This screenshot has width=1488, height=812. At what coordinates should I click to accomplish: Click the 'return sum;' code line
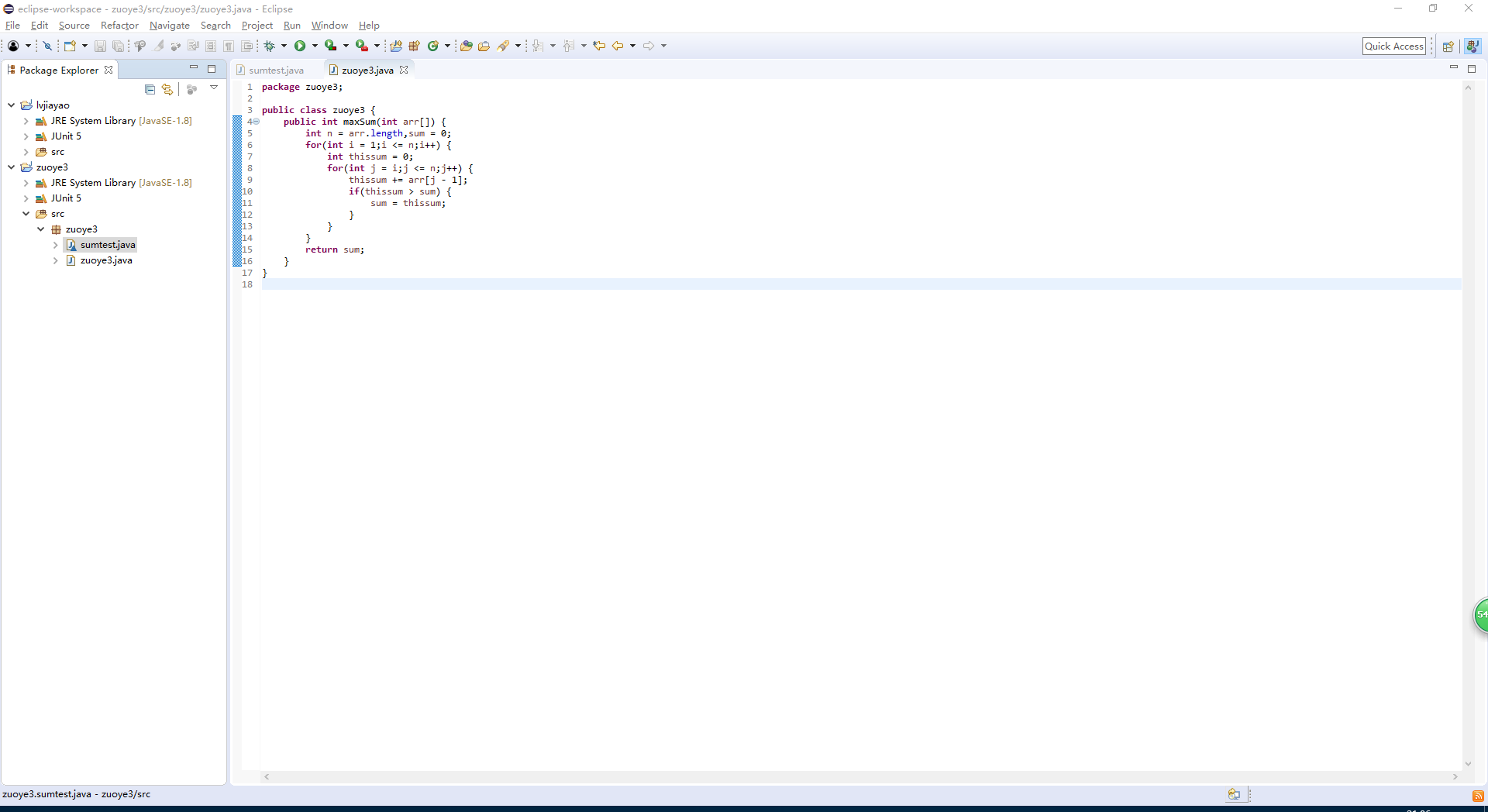(335, 249)
